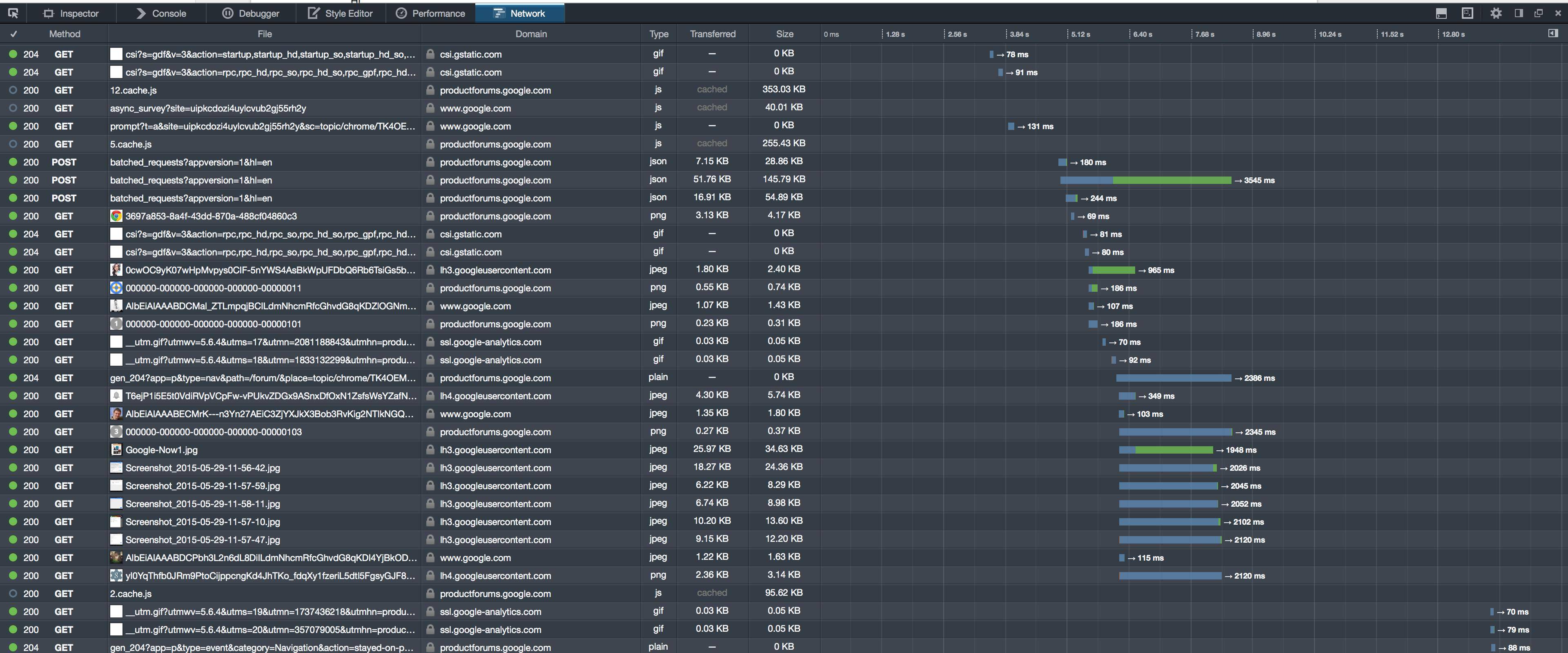Select the yl0YqThfb0JRm9 png request
Viewport: 1568px width, 653px height.
pos(784,576)
